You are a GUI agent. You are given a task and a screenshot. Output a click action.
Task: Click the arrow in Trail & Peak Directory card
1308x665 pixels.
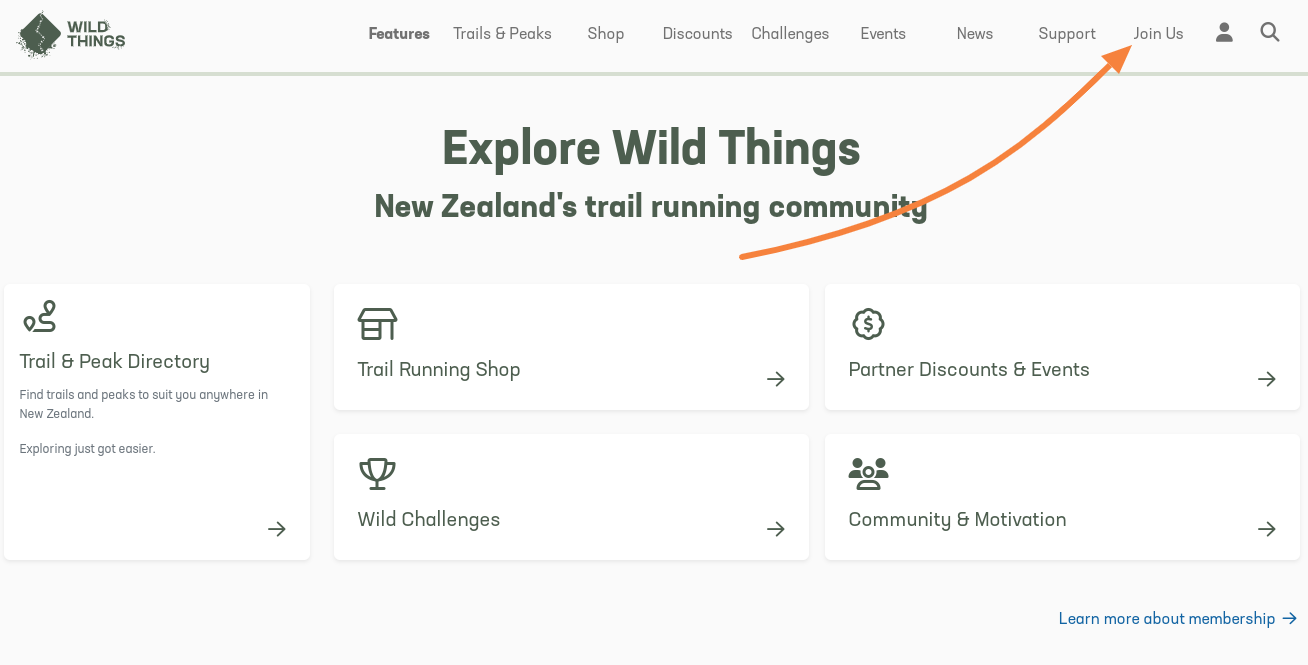point(277,529)
